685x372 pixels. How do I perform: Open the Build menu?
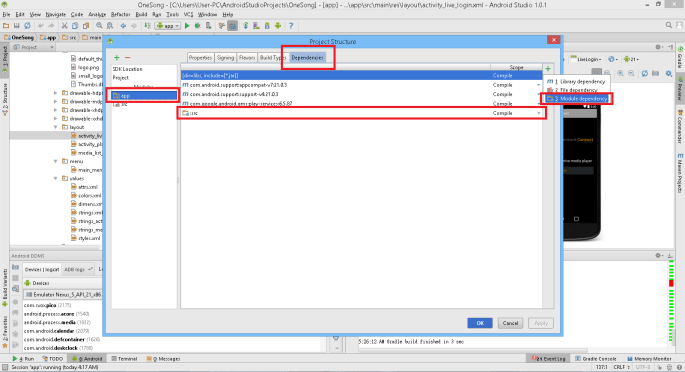pyautogui.click(x=141, y=14)
